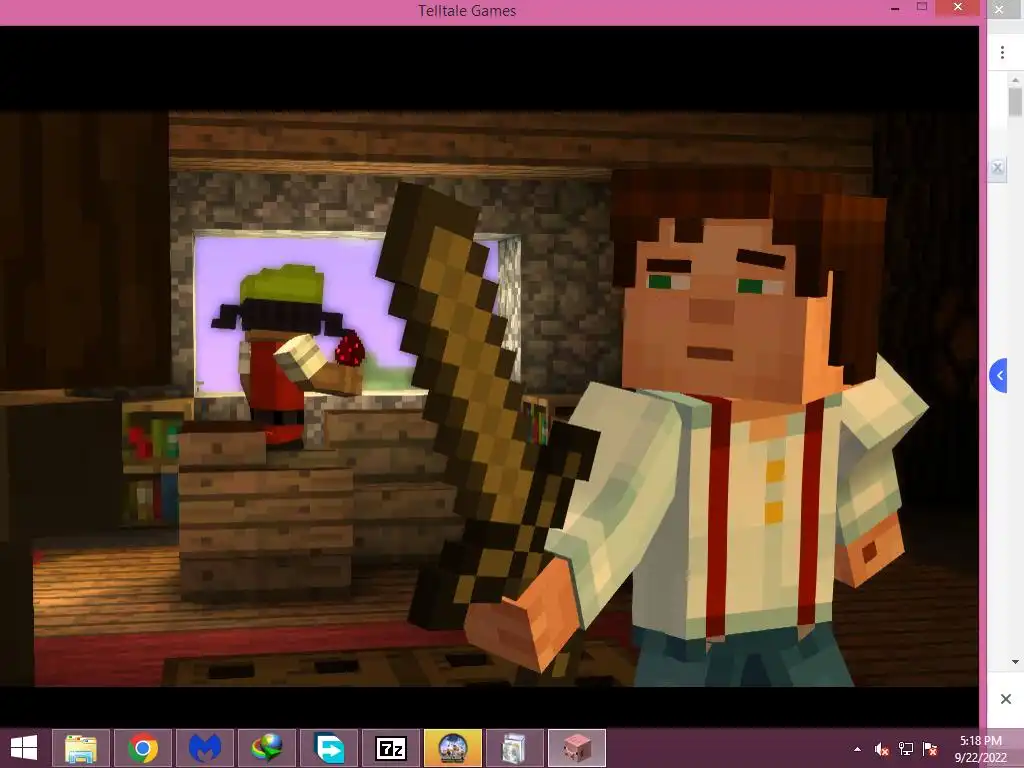The image size is (1024, 768).
Task: Open the blue arrow app on taskbar
Action: click(329, 748)
